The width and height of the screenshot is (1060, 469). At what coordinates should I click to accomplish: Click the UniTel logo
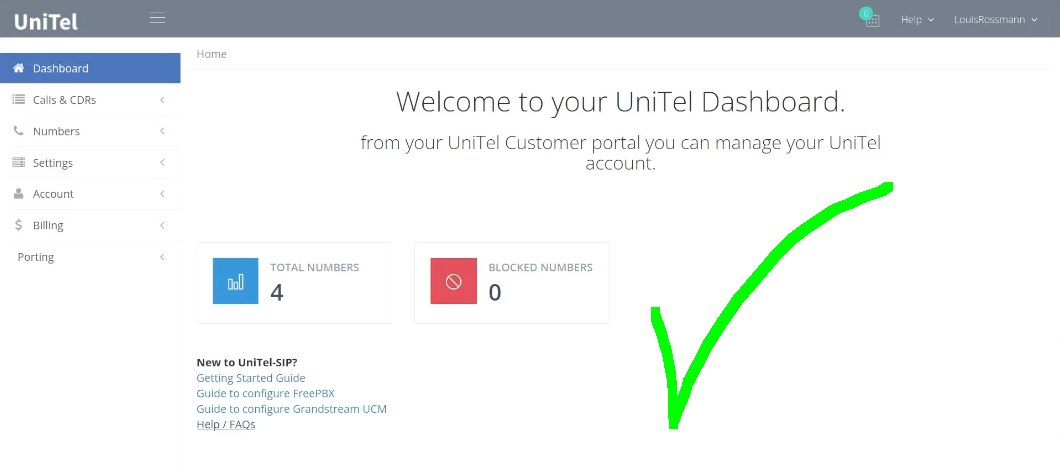(x=46, y=22)
